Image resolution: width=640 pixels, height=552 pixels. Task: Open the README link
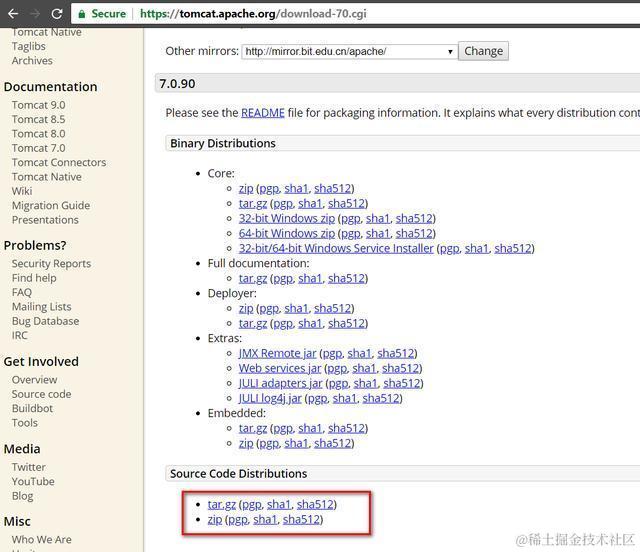coord(262,113)
